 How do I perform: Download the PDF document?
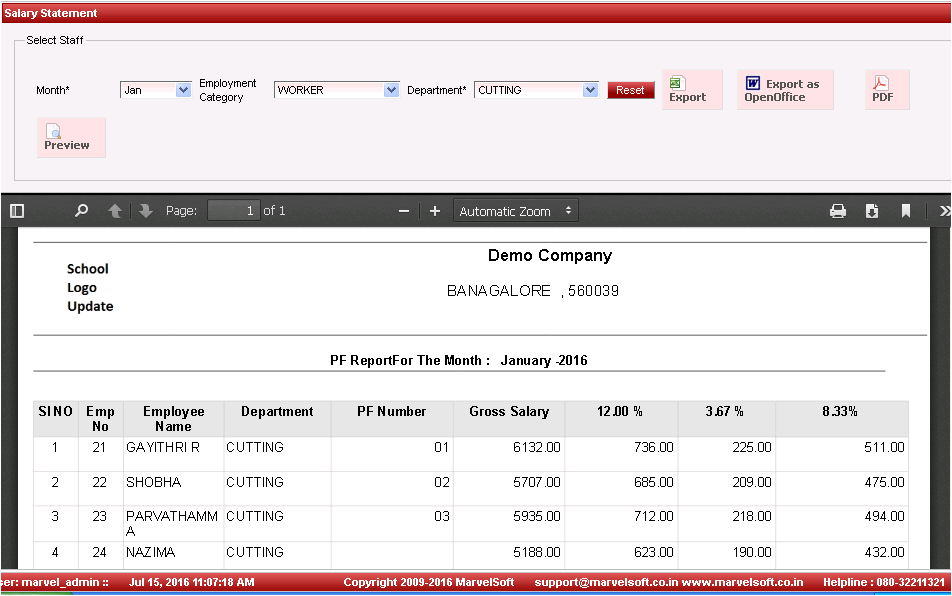point(872,211)
